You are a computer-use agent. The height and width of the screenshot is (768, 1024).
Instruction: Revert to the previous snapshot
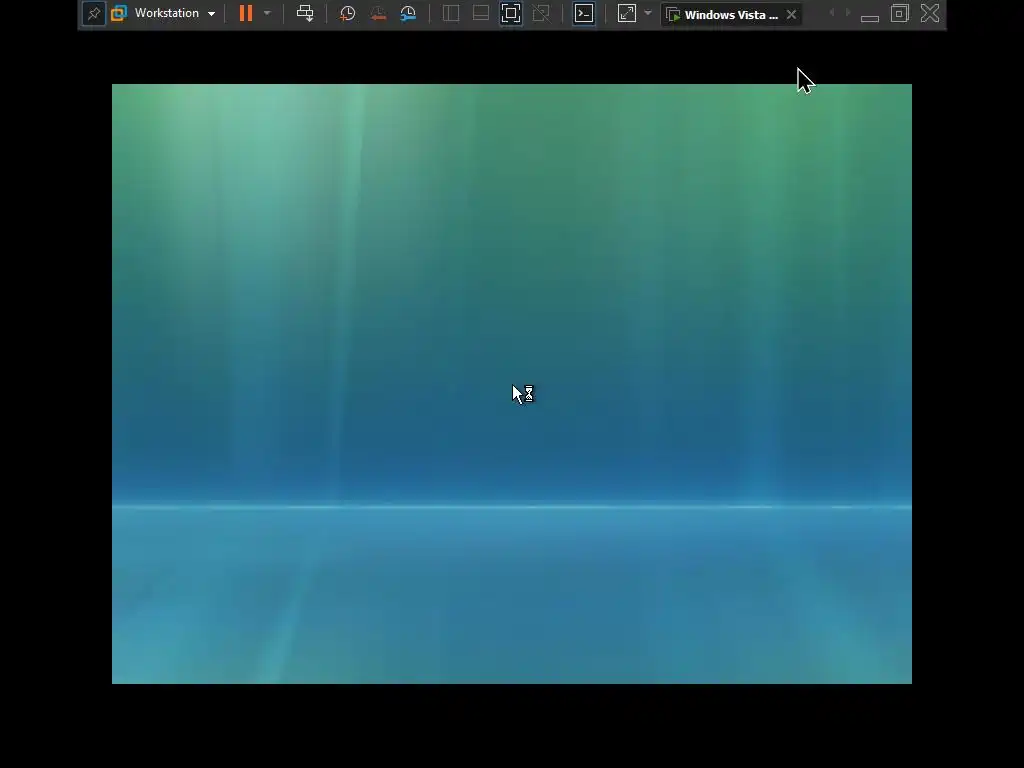[377, 13]
